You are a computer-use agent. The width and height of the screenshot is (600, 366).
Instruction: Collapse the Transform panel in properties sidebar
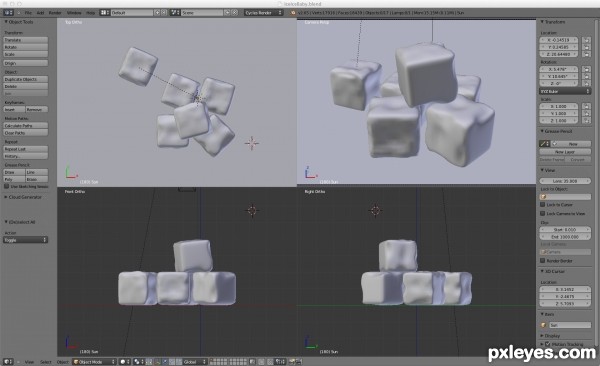point(542,22)
